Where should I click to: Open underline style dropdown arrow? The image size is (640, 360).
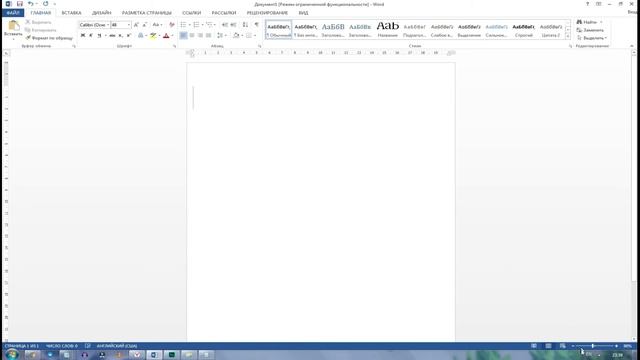(x=105, y=36)
